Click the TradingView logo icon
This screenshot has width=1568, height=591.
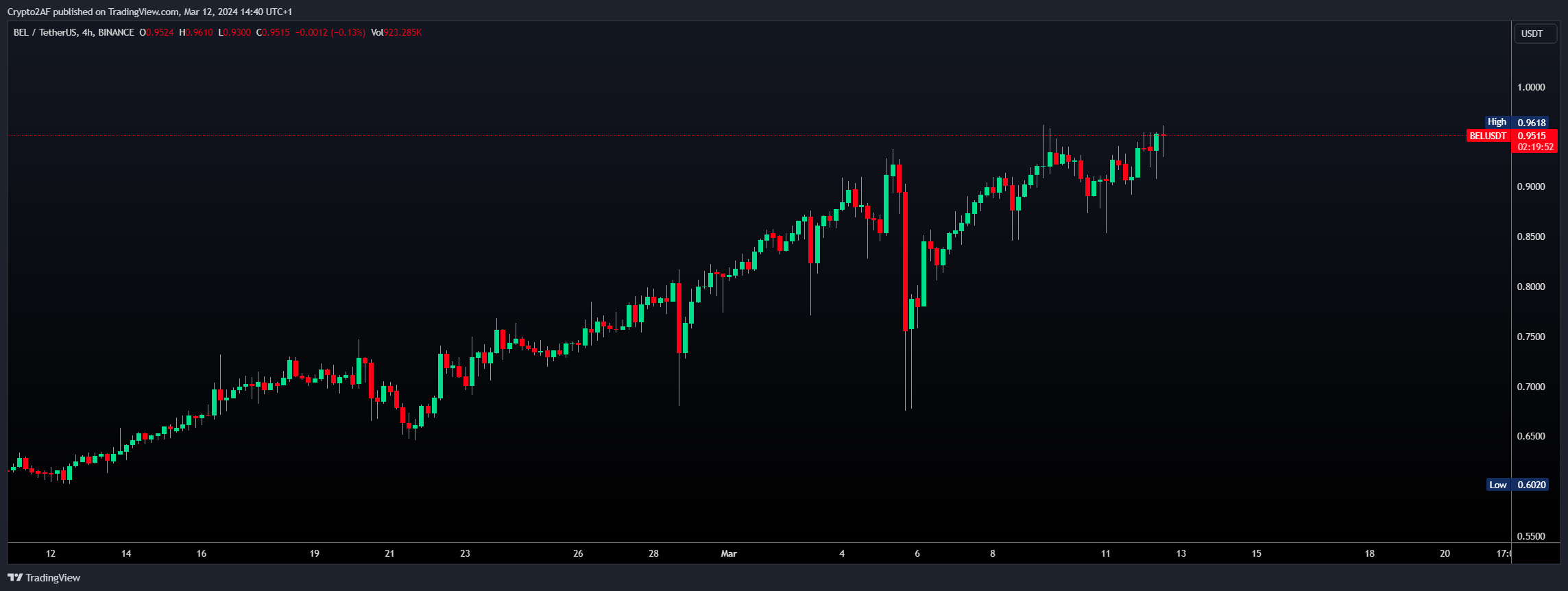click(x=15, y=577)
